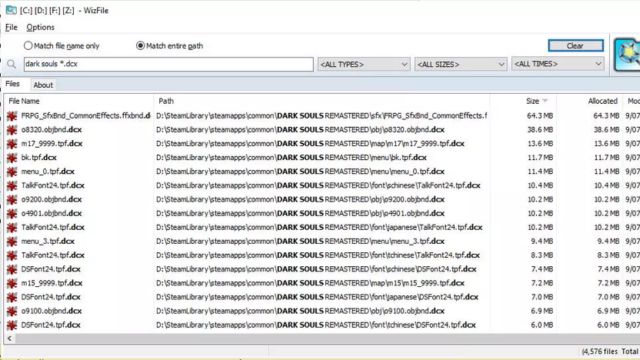
Task: Click file icon of menu_3.tpf.dcx row
Action: [x=12, y=241]
